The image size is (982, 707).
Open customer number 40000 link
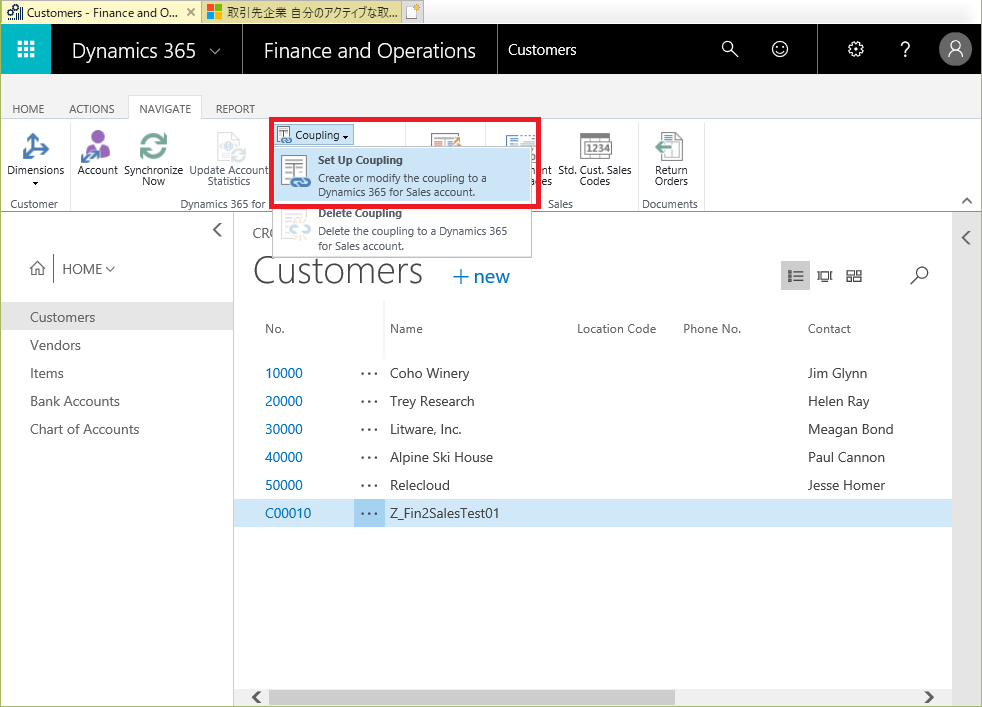284,457
